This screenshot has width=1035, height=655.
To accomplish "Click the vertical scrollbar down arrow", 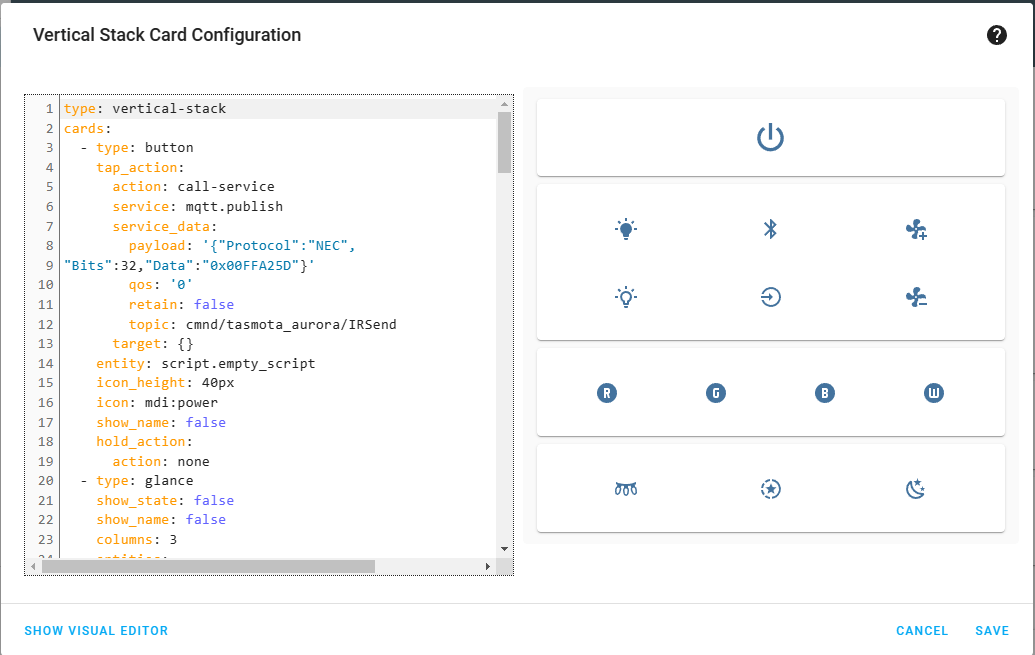I will 504,549.
